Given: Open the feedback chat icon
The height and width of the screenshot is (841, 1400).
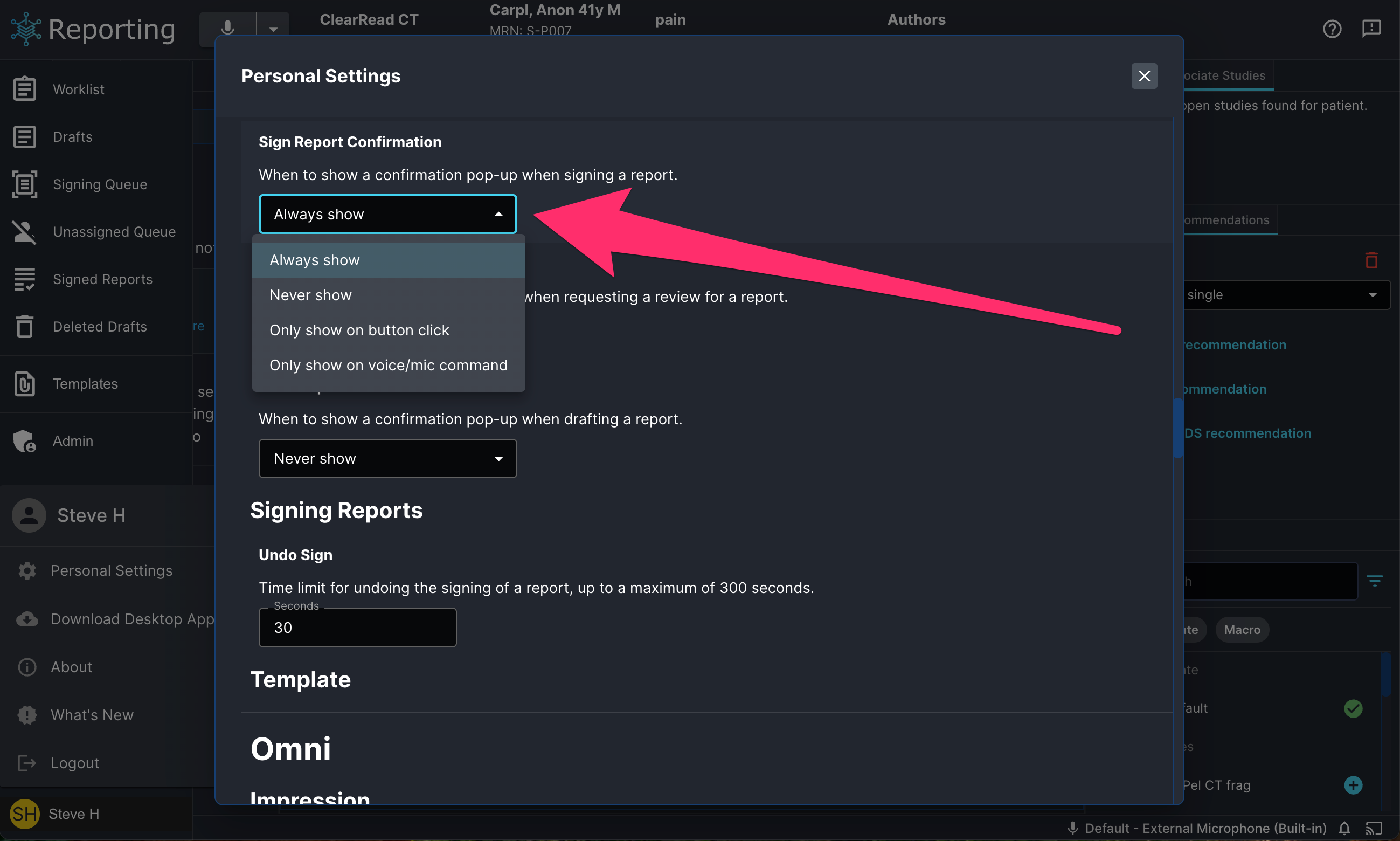Looking at the screenshot, I should 1371,29.
